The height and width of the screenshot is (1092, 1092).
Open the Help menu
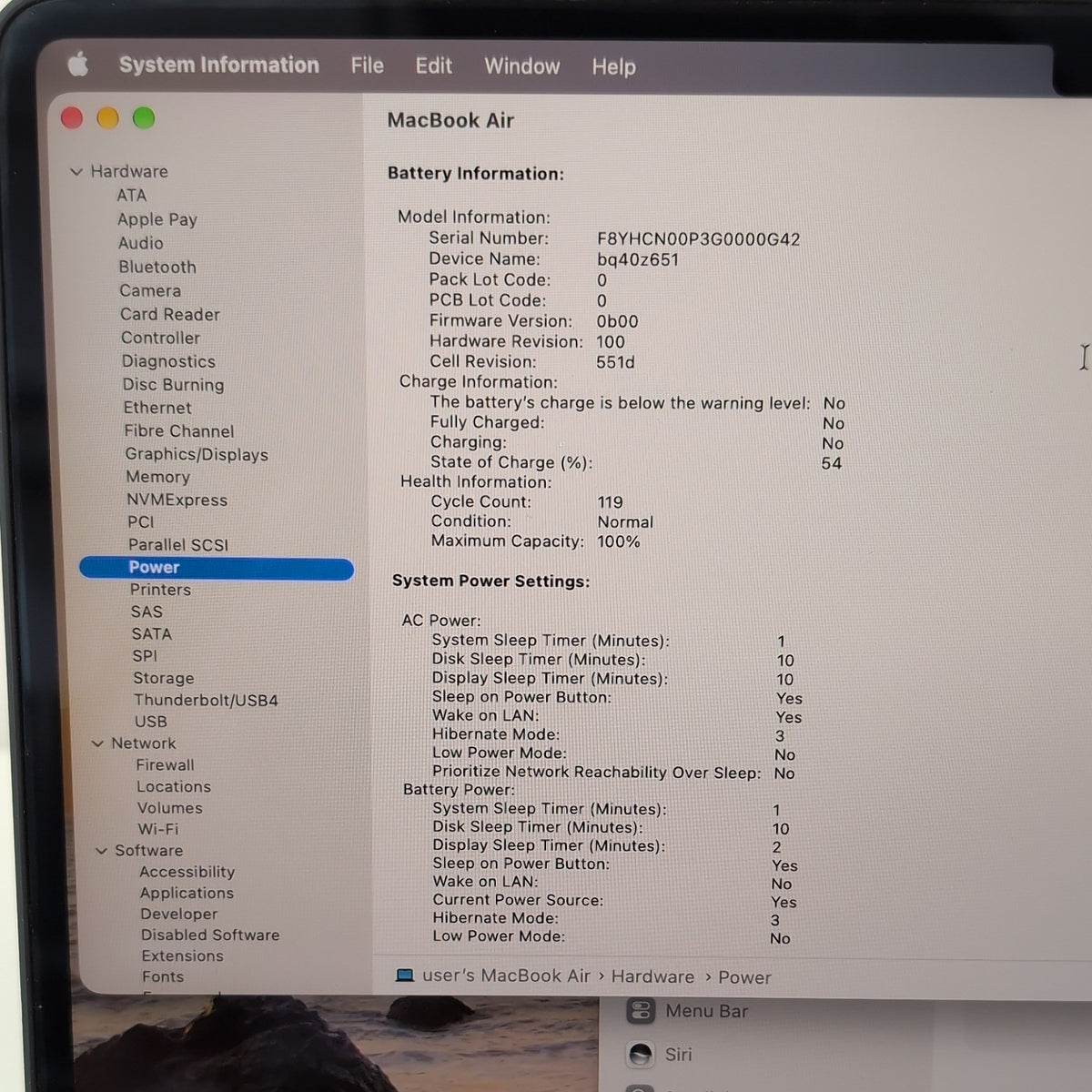(x=613, y=66)
